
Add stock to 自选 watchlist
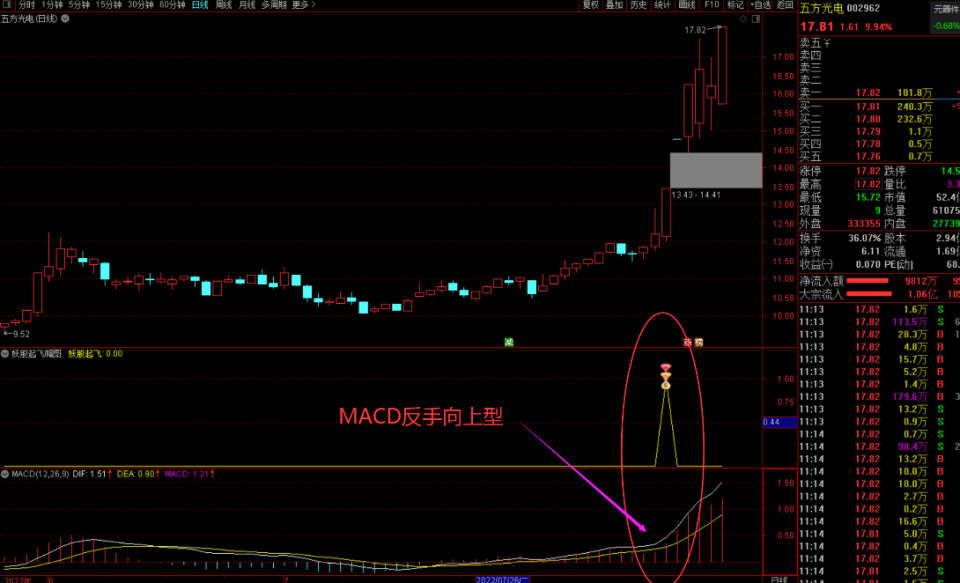(761, 5)
